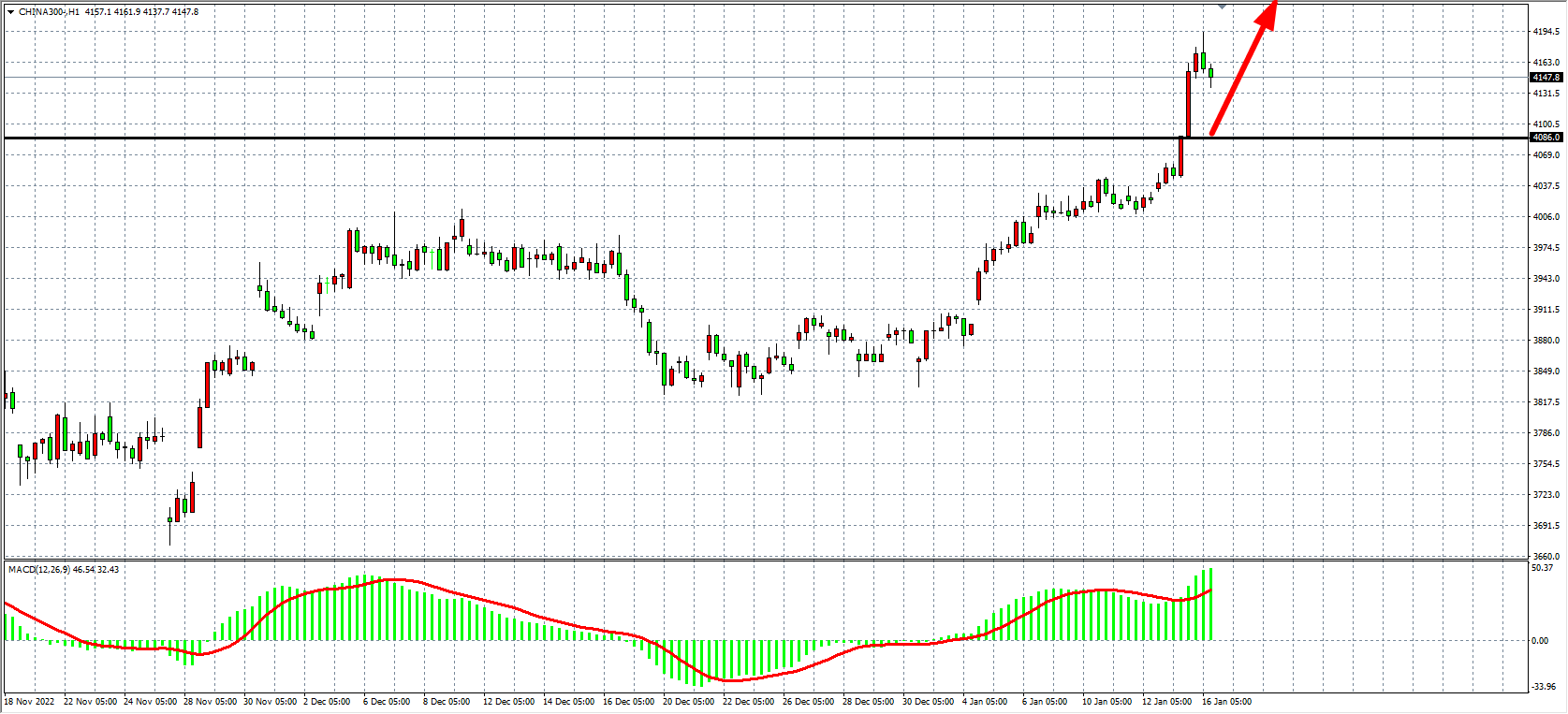Open the dropdown triangle beside CHINA300
1568x714 pixels.
click(10, 12)
